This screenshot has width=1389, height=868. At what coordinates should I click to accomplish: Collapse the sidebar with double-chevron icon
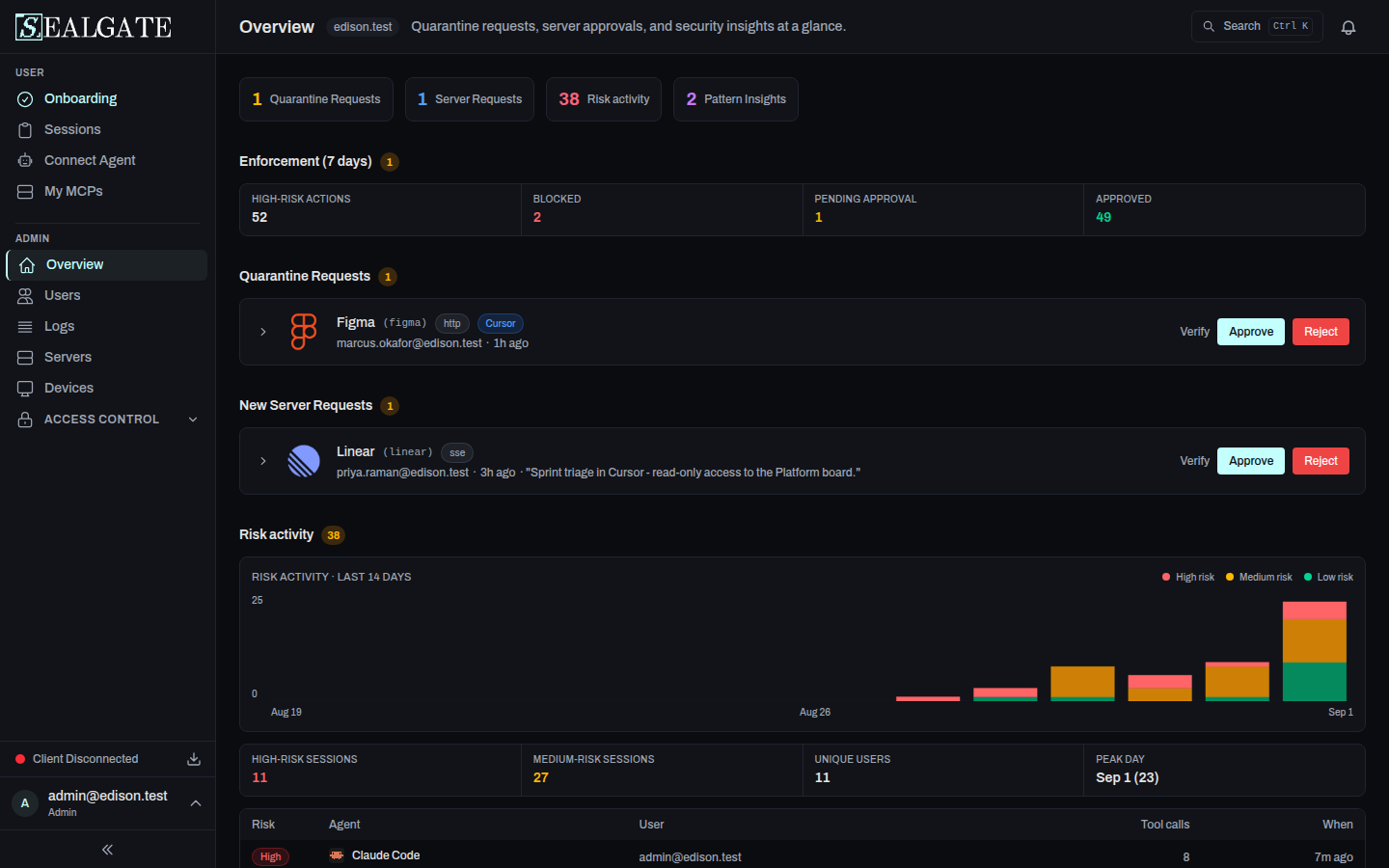(x=107, y=850)
